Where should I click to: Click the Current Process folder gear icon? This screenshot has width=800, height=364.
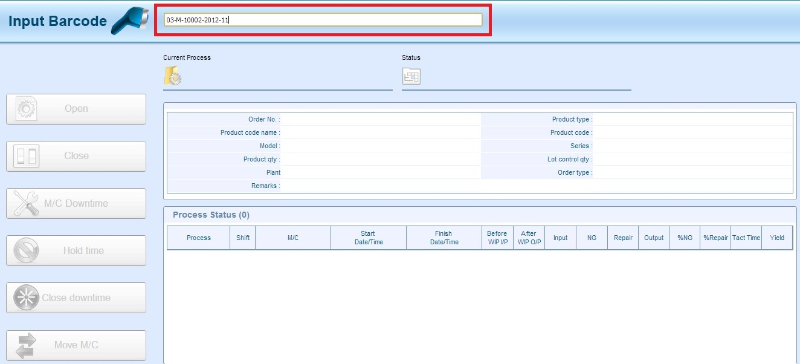tap(172, 76)
